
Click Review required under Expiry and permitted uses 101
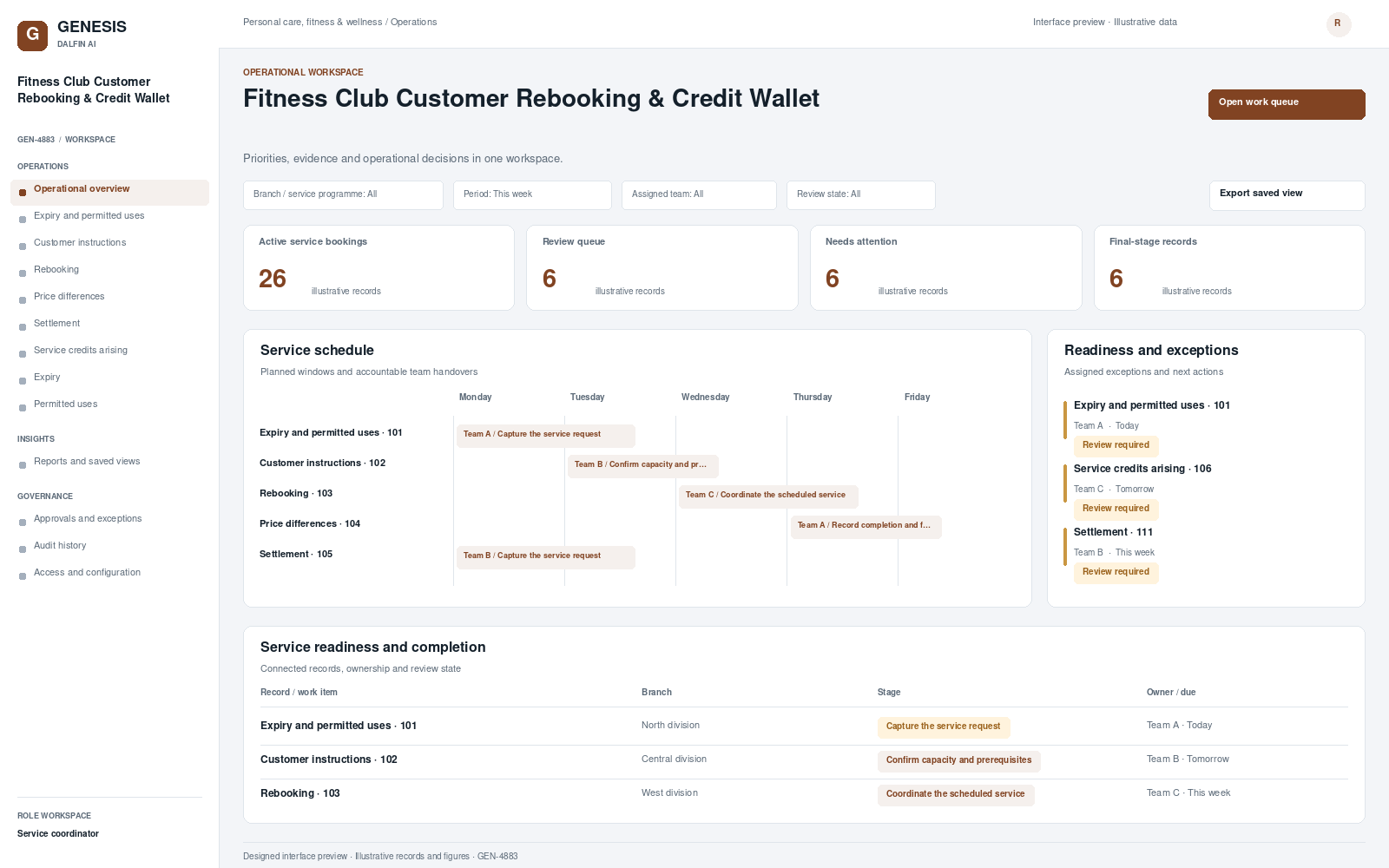1116,446
